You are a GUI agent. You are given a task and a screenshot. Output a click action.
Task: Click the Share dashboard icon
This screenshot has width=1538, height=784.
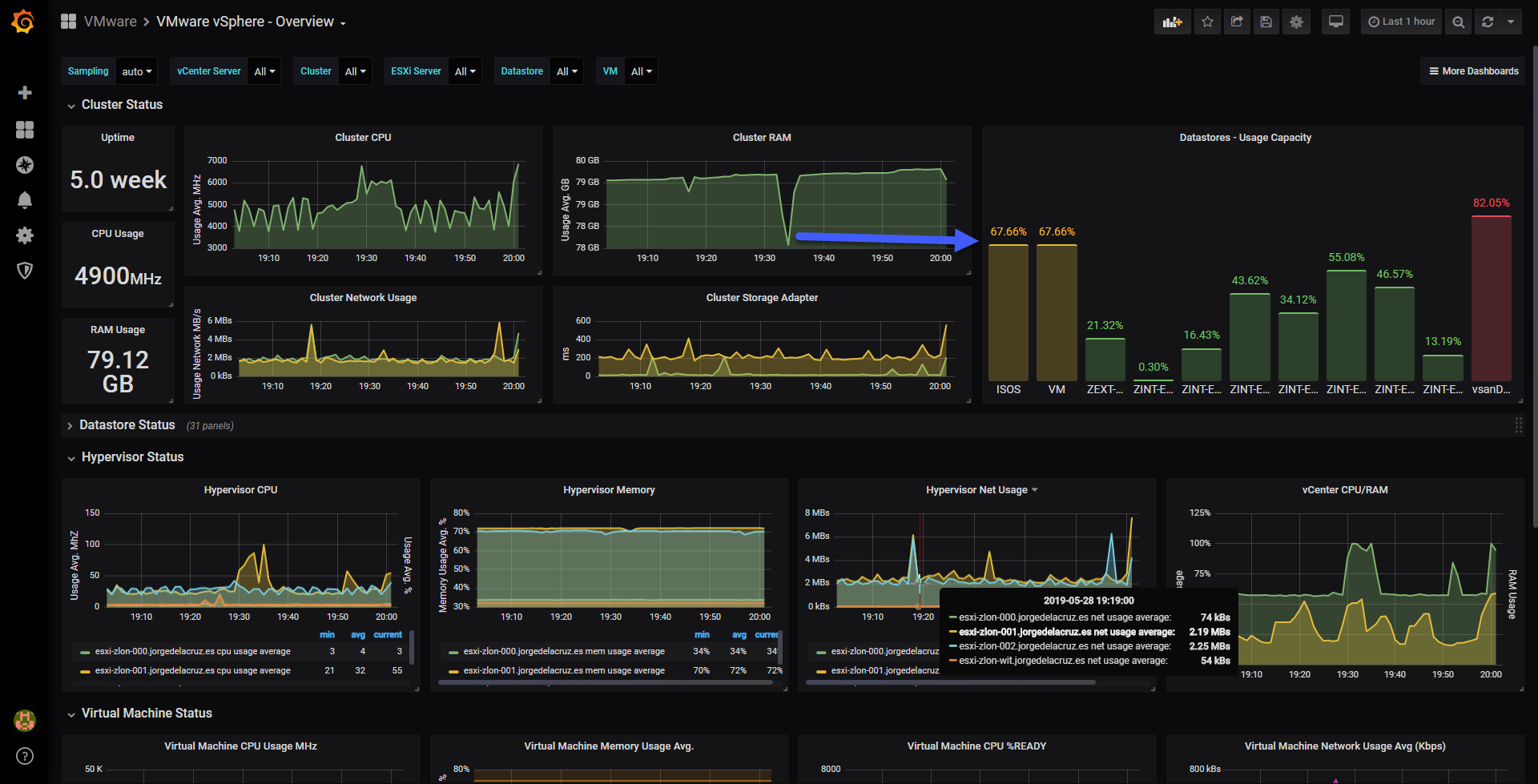click(x=1237, y=22)
